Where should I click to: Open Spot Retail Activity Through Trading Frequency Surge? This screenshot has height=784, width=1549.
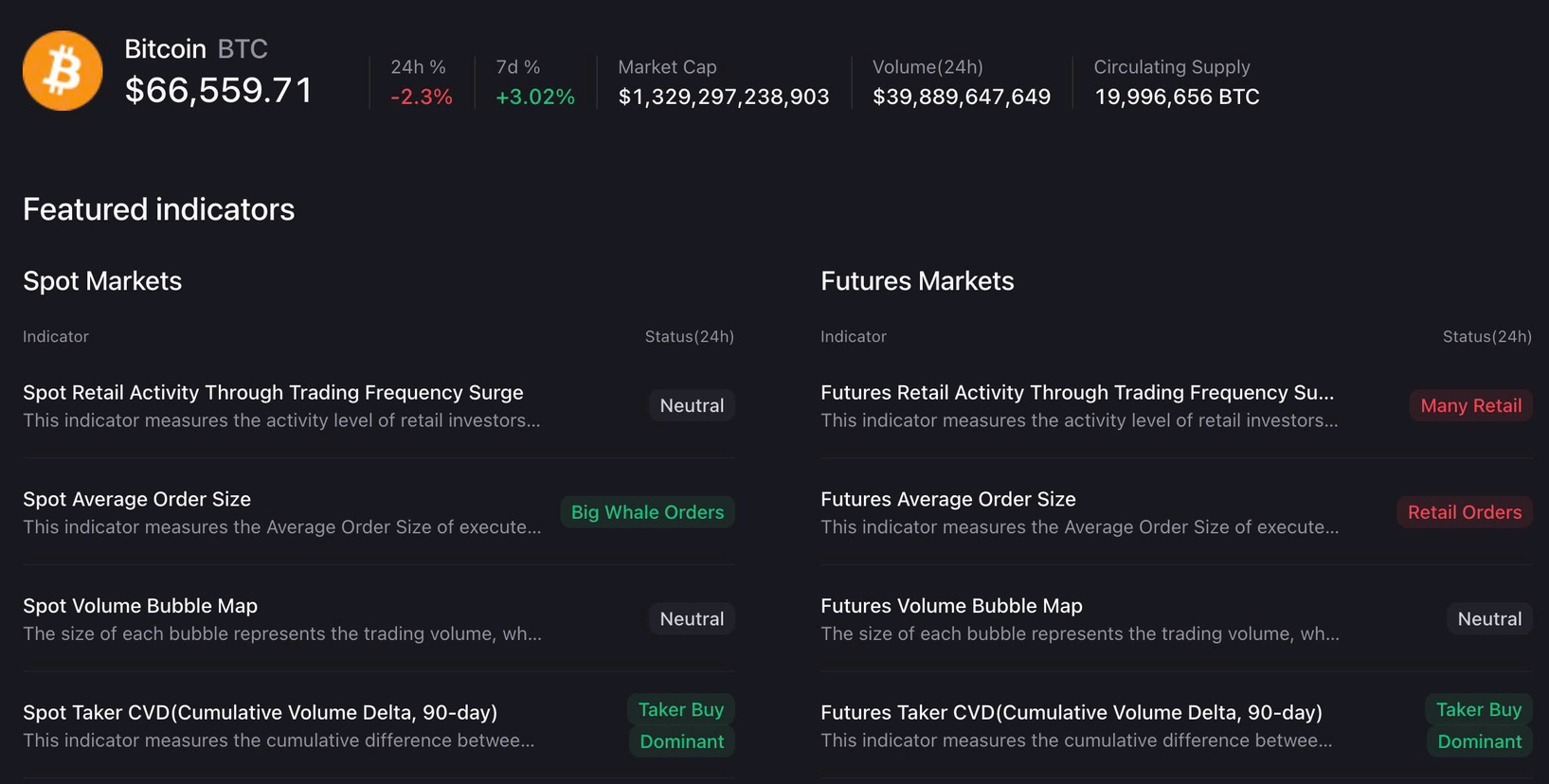click(273, 392)
